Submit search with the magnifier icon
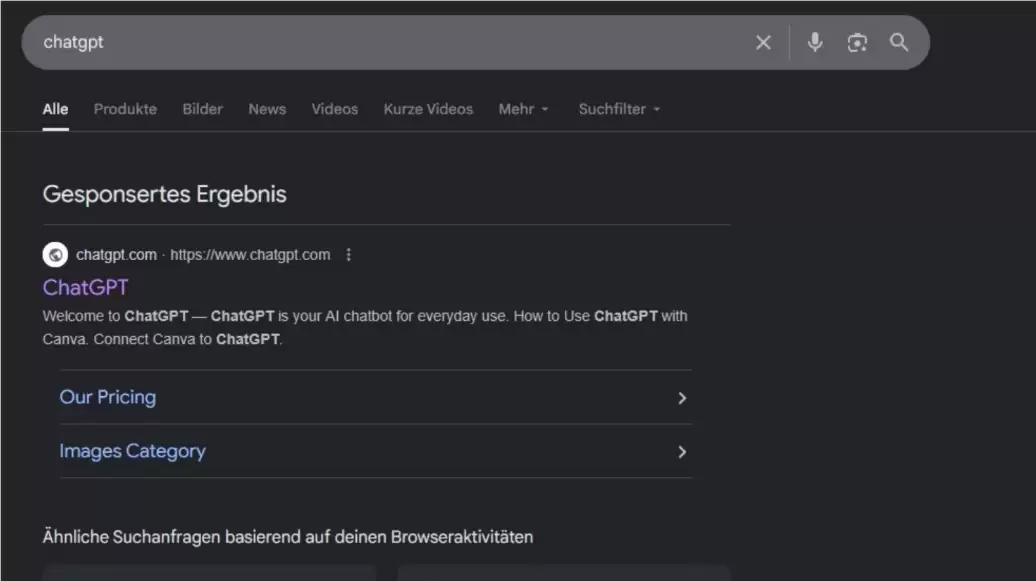This screenshot has width=1036, height=581. click(x=899, y=42)
